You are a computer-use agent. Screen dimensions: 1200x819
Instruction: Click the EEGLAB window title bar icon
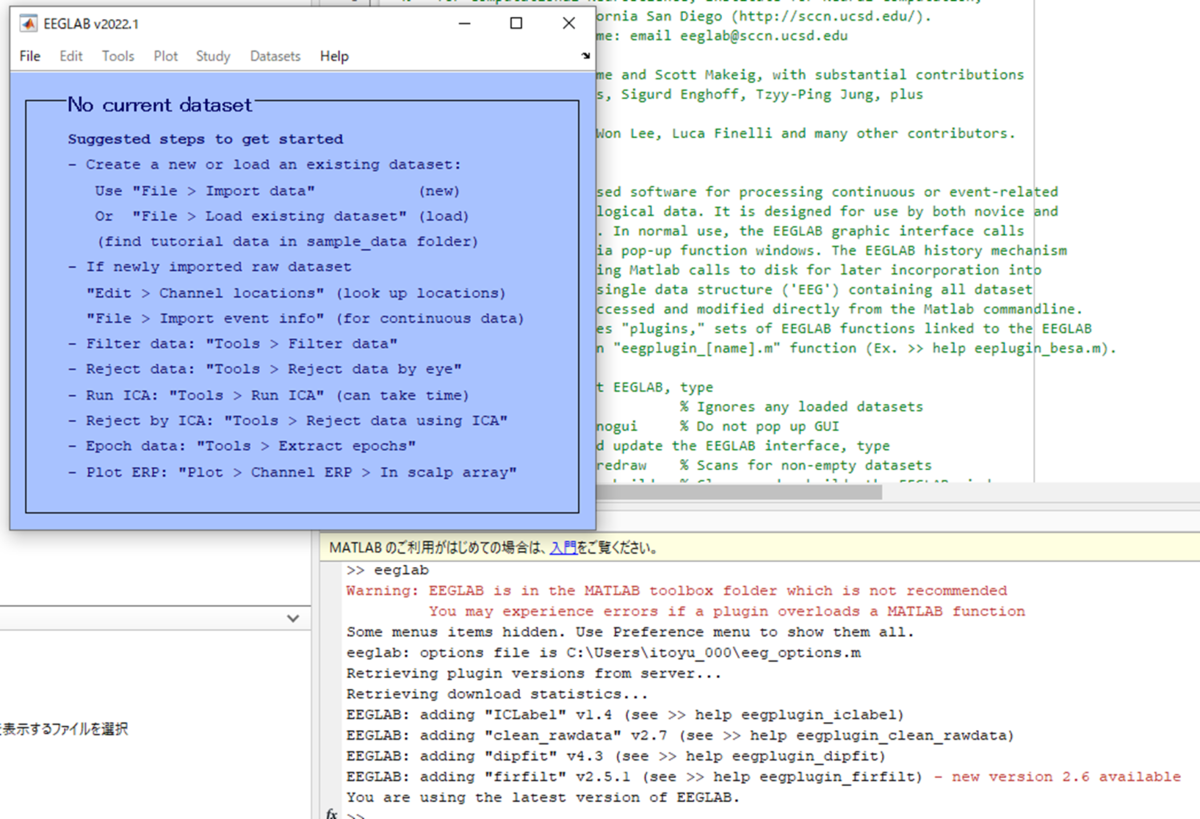[29, 23]
